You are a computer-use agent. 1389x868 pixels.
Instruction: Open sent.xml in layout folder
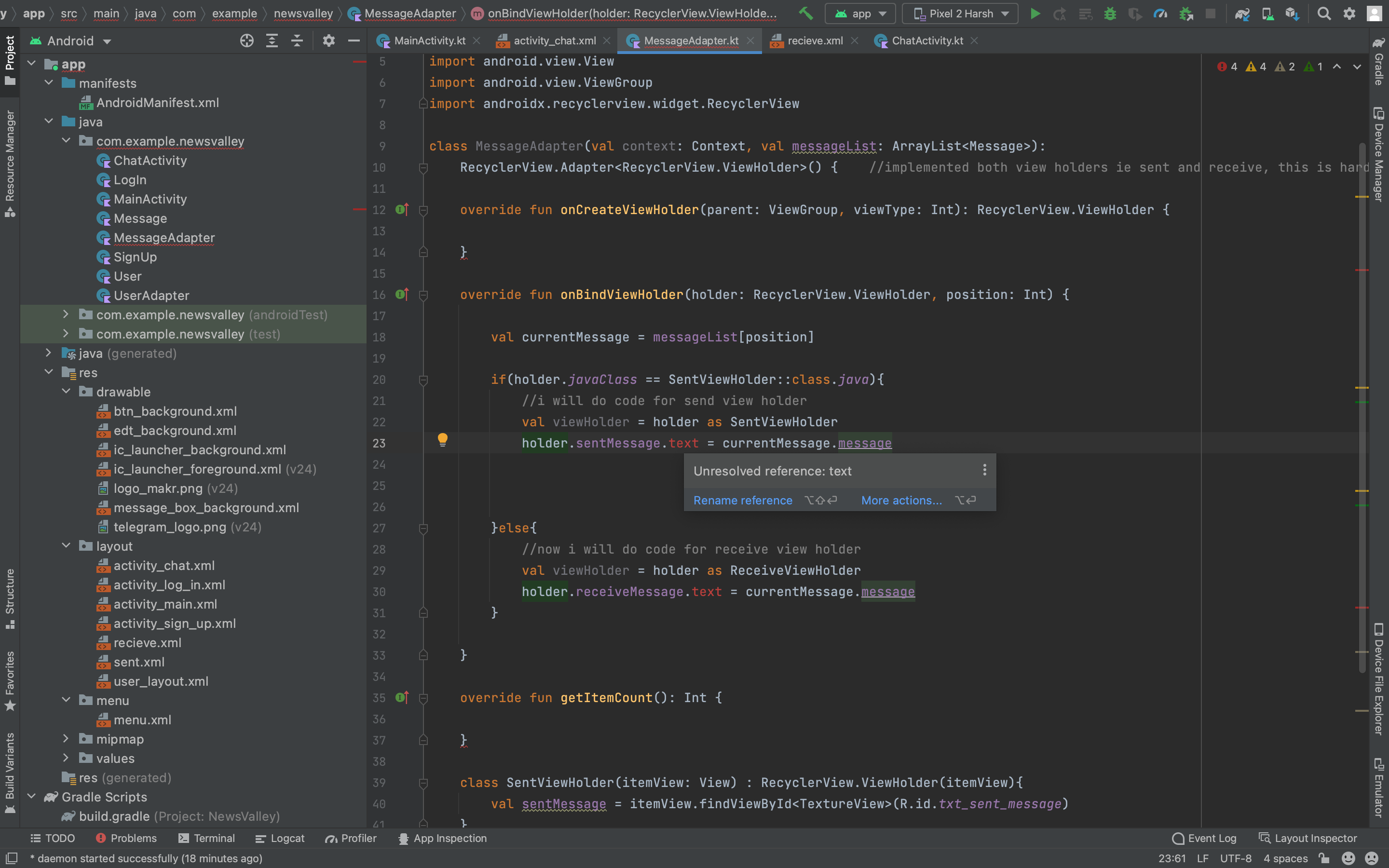point(138,662)
